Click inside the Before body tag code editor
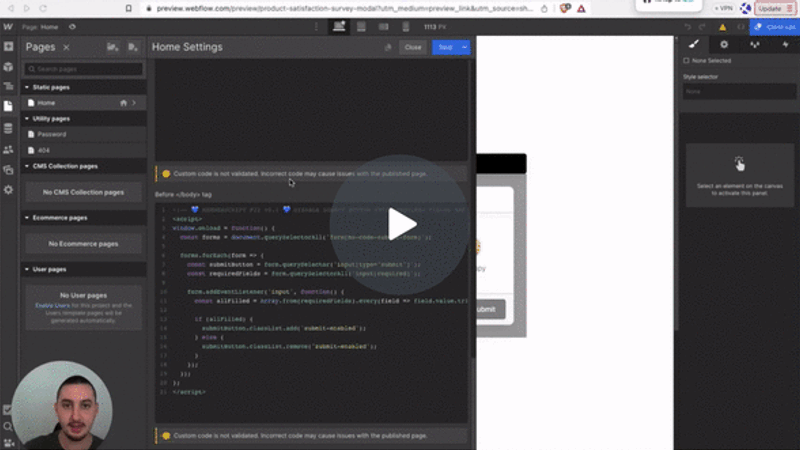 click(311, 312)
